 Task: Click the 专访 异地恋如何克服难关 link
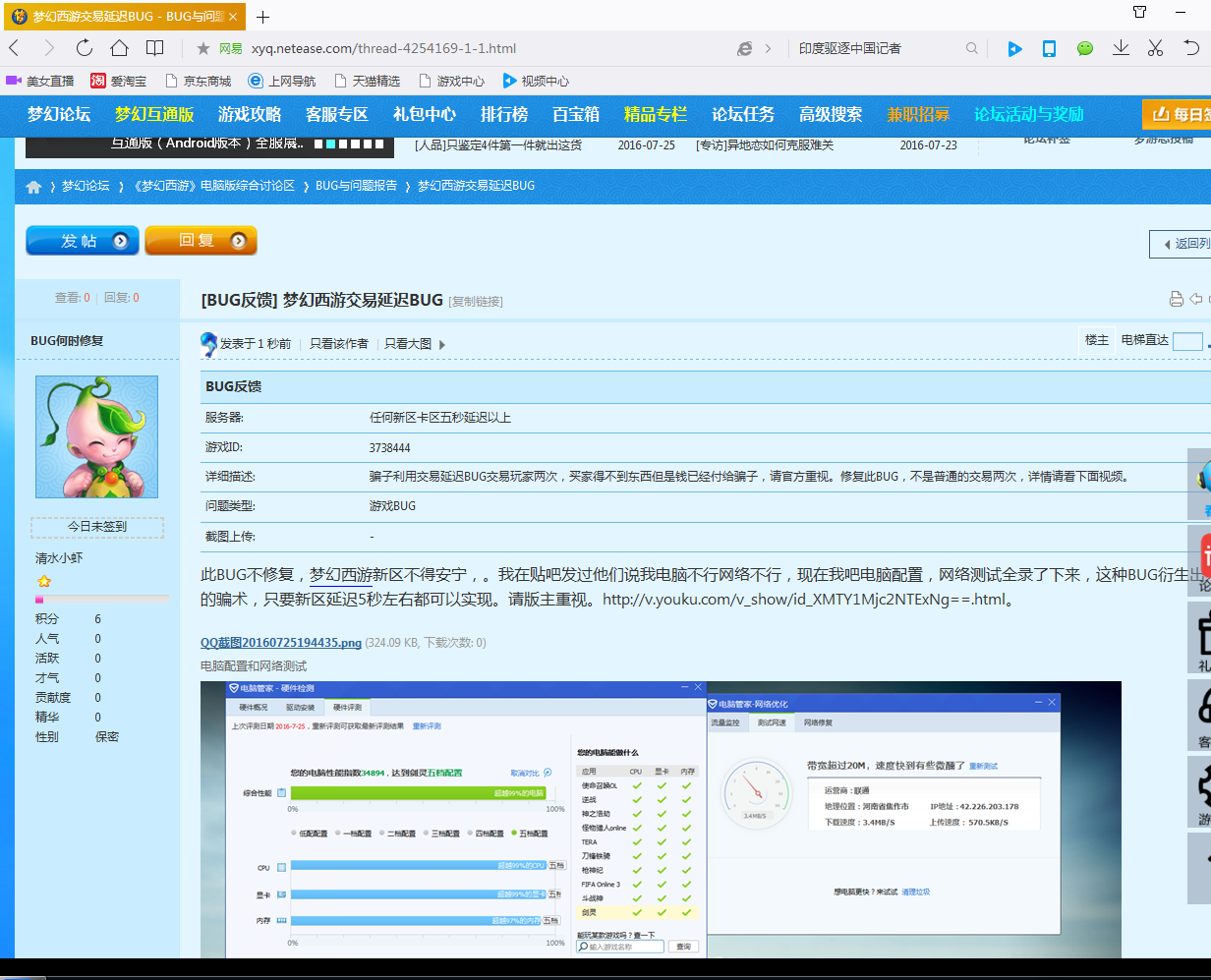765,145
